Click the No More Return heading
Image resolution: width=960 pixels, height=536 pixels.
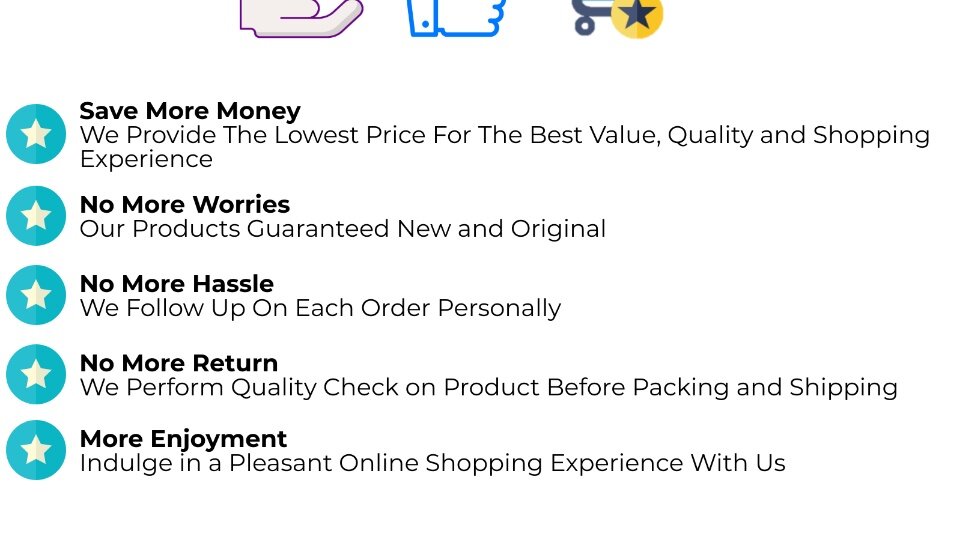[178, 363]
